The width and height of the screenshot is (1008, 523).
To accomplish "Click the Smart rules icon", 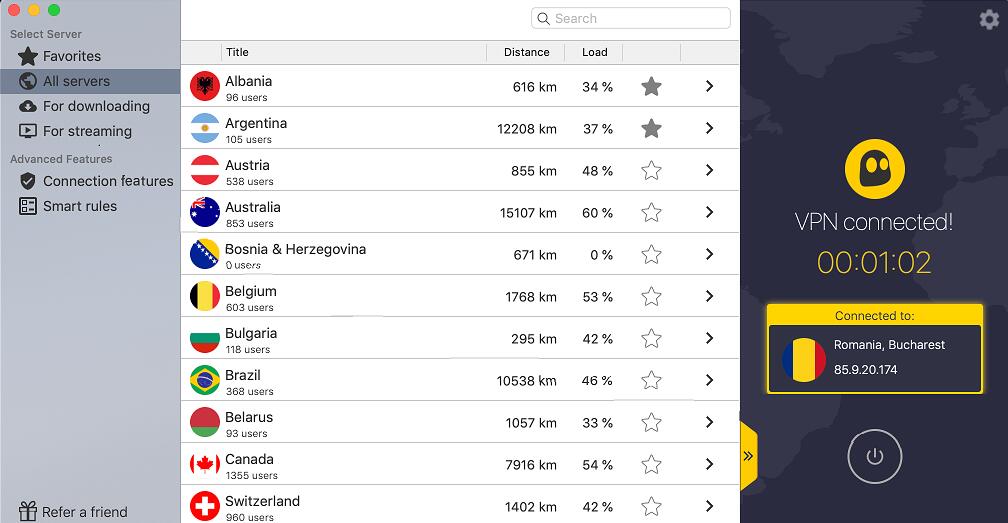I will (28, 206).
